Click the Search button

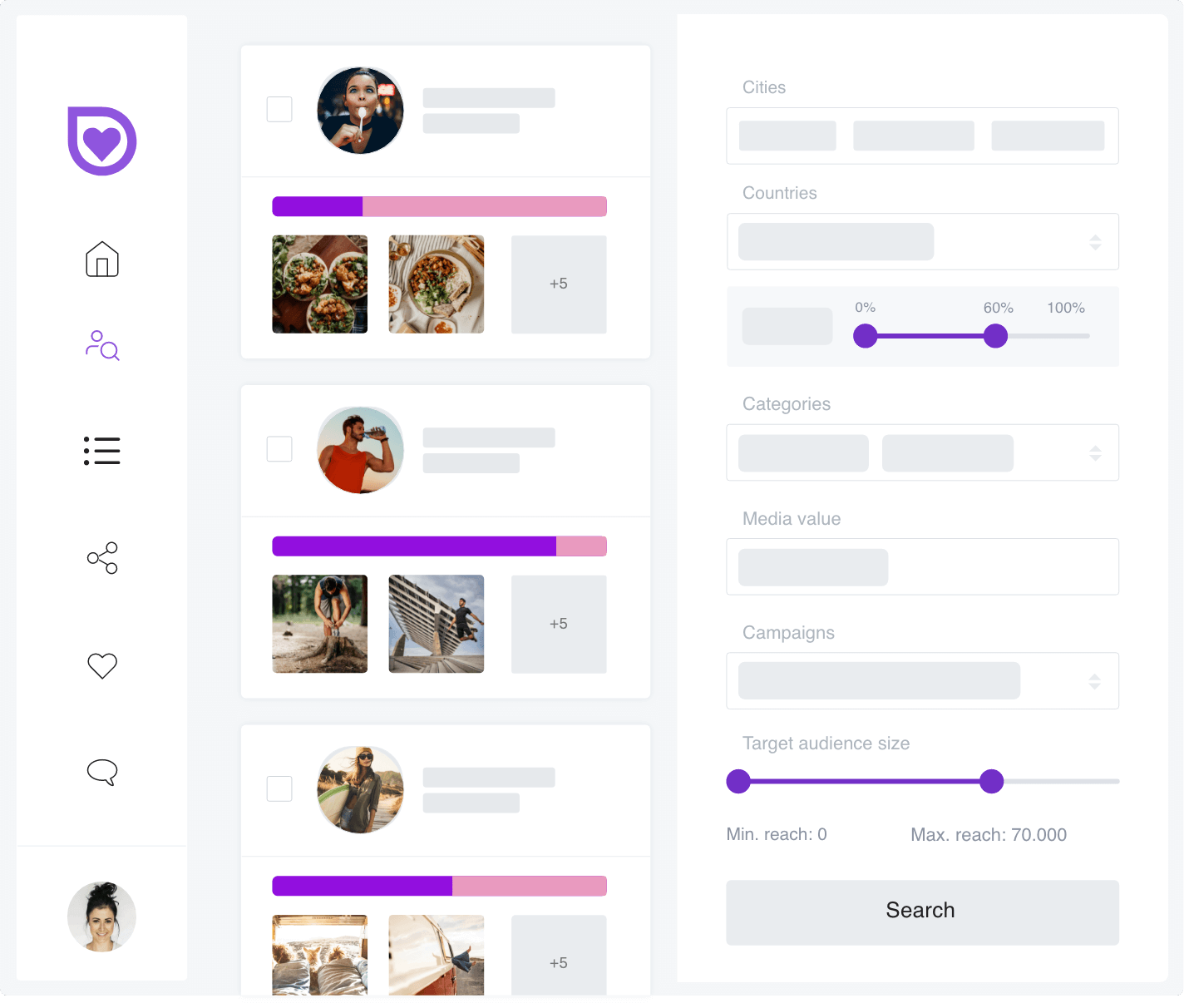tap(922, 912)
